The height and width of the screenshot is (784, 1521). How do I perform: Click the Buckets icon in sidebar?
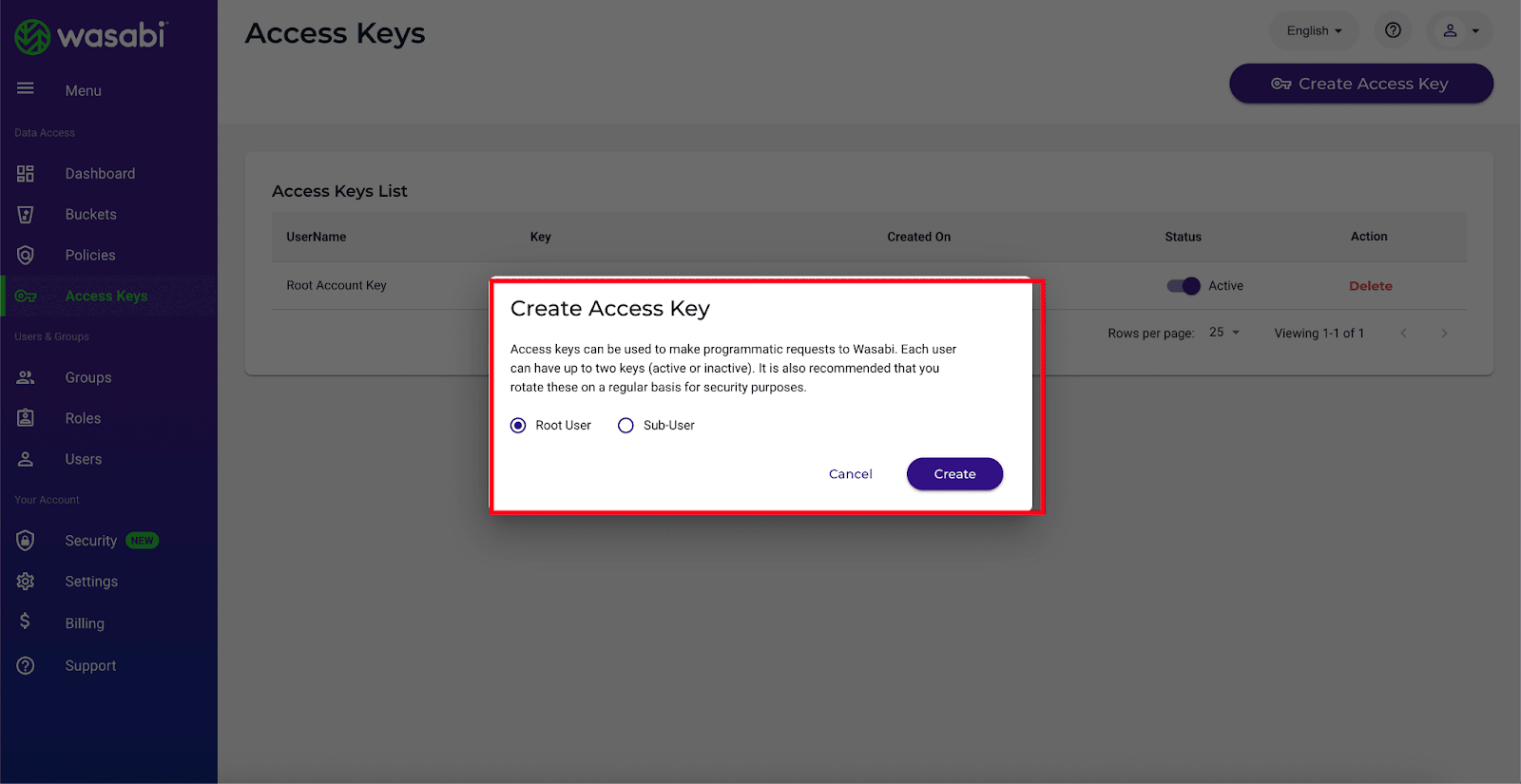(26, 215)
